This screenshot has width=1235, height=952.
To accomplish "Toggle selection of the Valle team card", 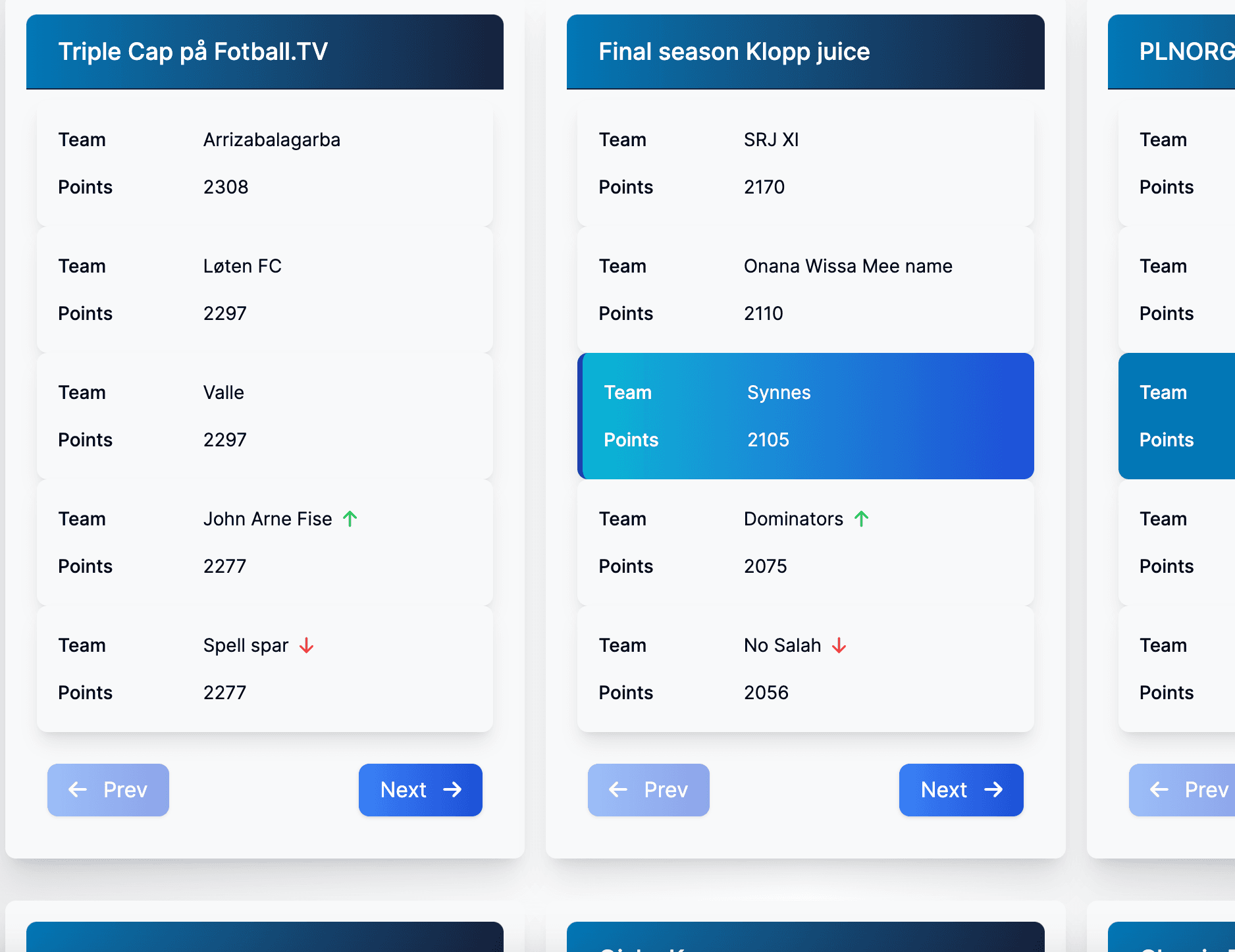I will tap(265, 416).
